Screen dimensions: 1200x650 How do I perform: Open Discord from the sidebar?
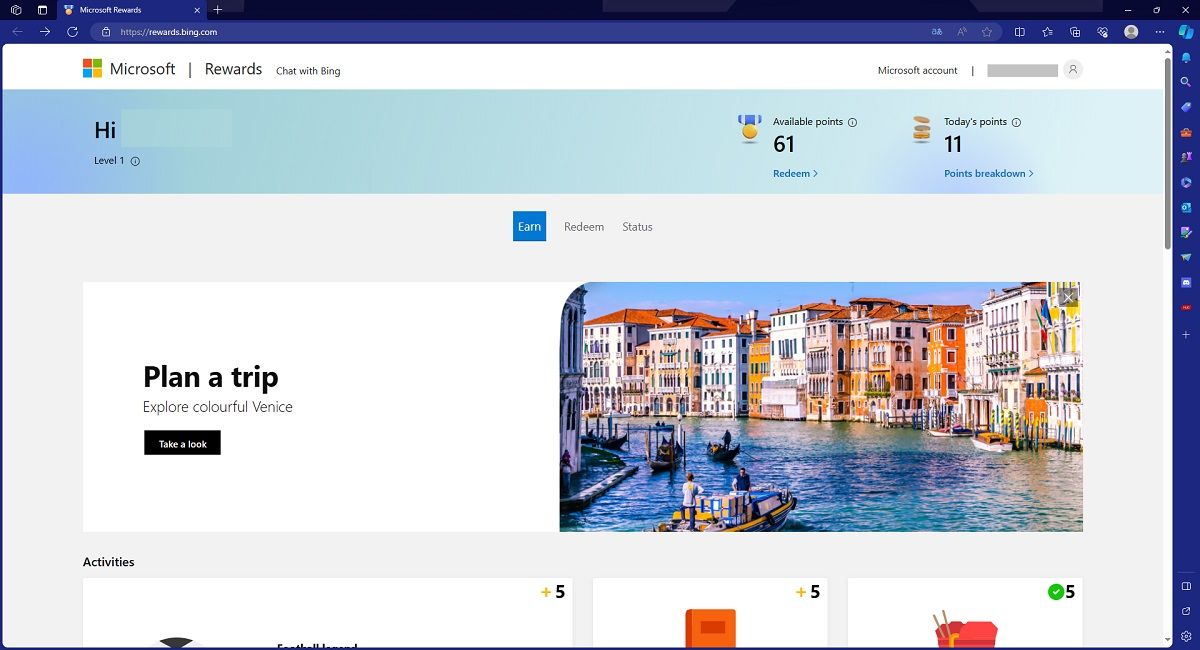pyautogui.click(x=1185, y=282)
